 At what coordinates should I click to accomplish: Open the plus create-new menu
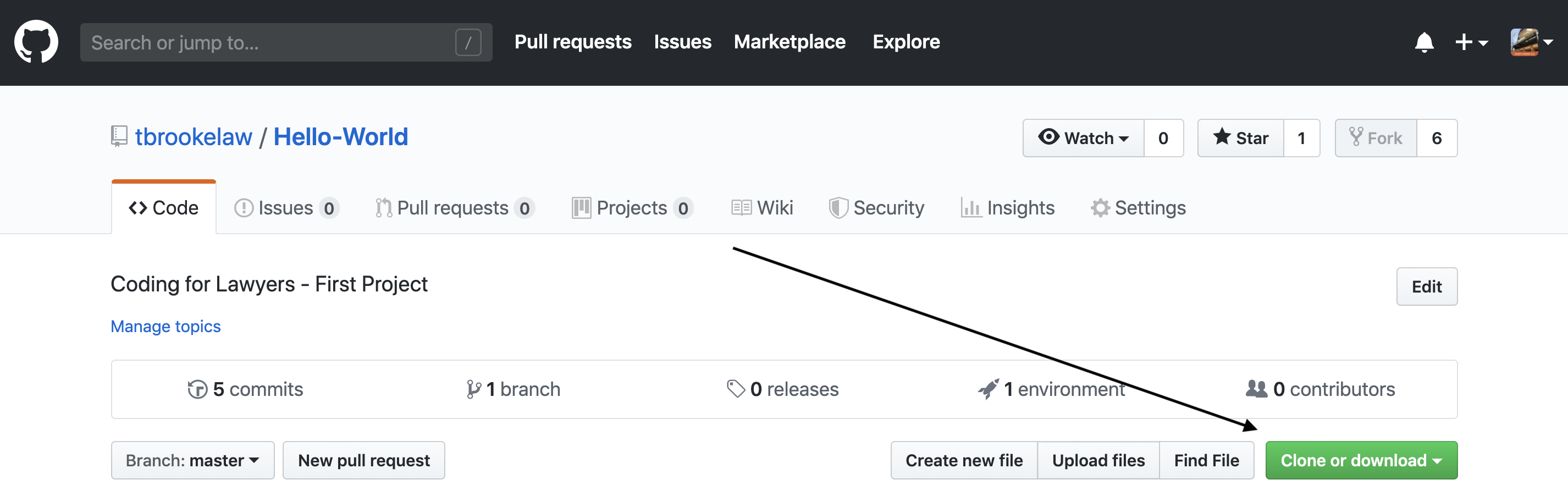(1471, 42)
